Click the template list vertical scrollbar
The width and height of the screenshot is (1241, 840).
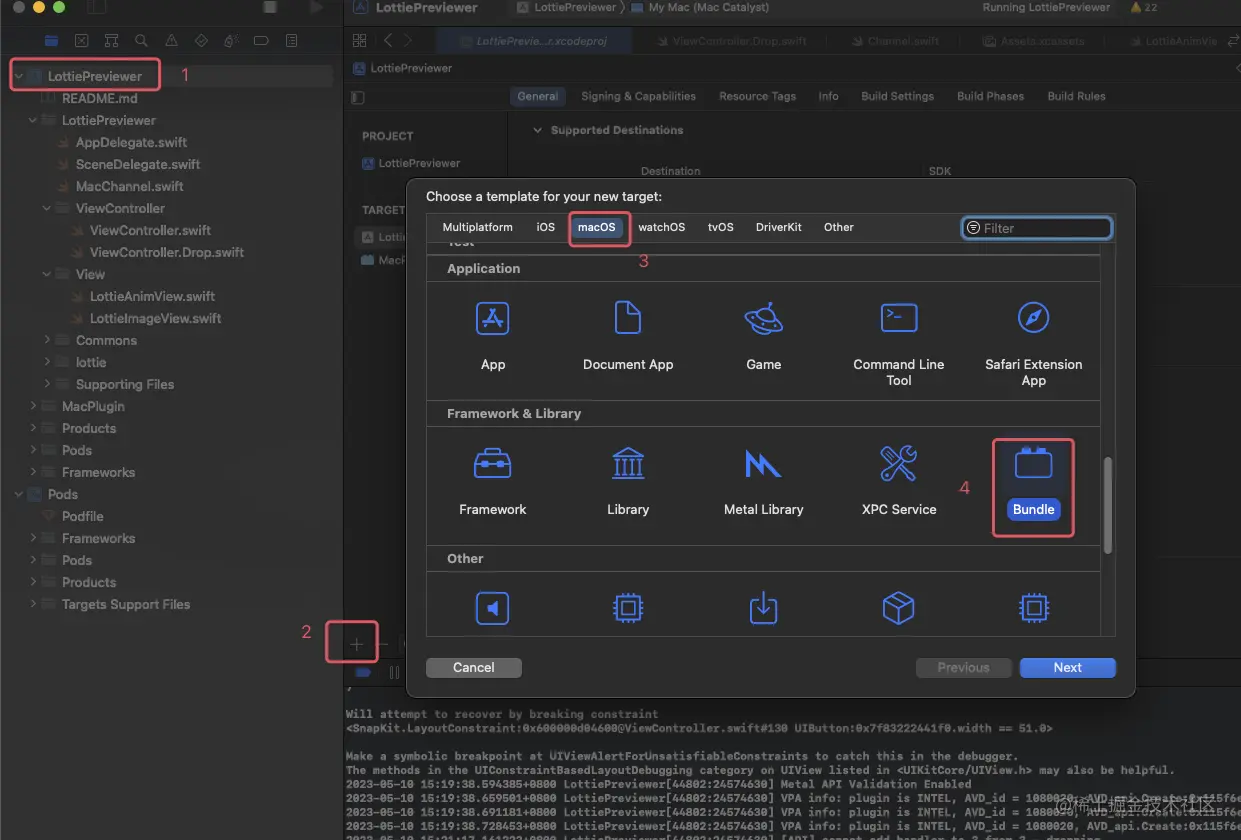point(1107,506)
